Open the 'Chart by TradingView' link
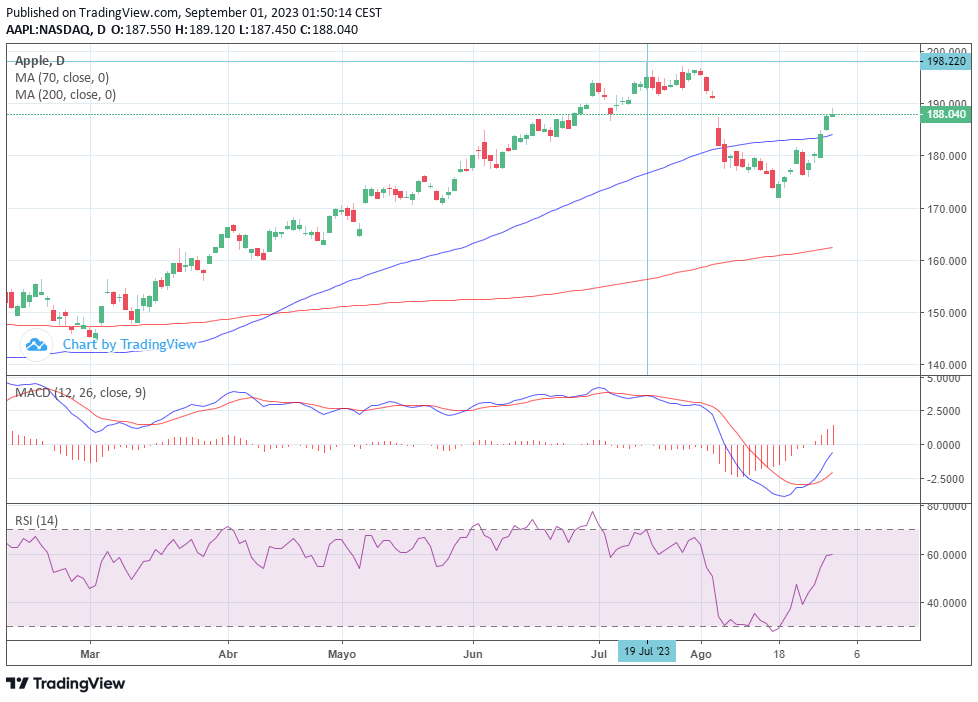Viewport: 978px width, 702px height. coord(129,344)
